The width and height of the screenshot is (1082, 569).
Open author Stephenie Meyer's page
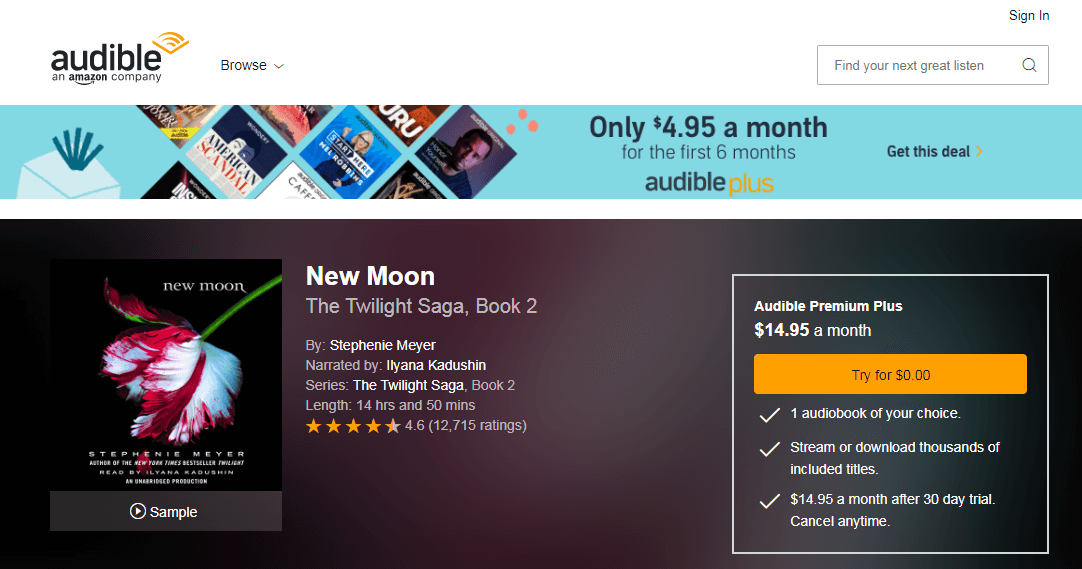(x=383, y=345)
